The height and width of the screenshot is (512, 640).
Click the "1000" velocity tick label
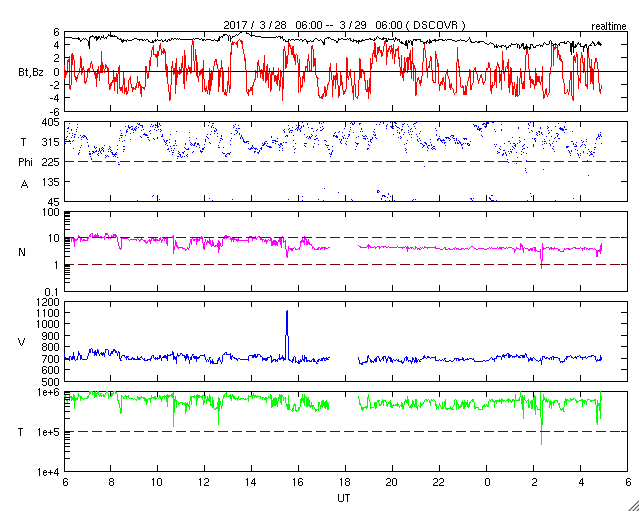point(49,324)
